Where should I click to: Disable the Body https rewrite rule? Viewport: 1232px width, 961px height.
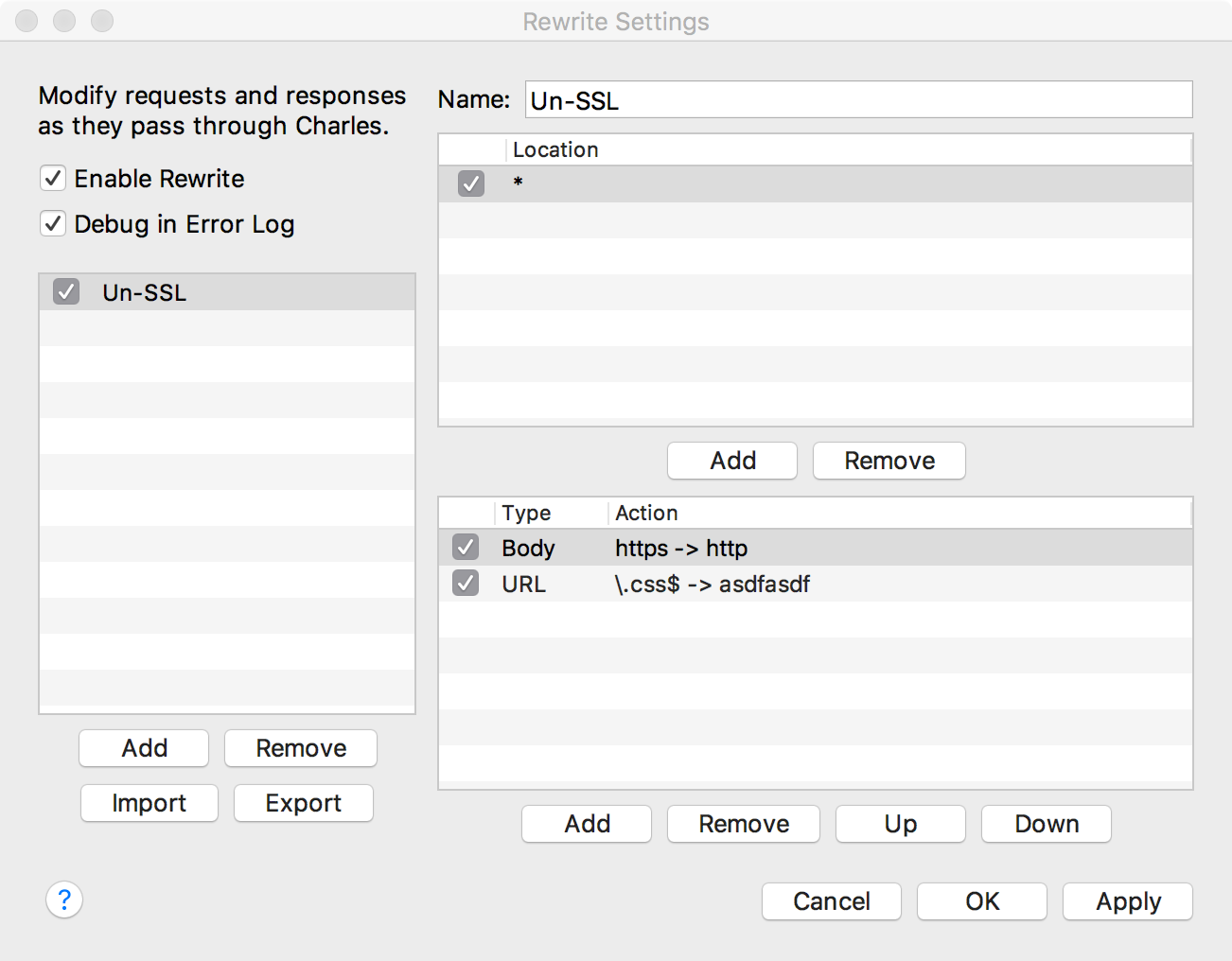pyautogui.click(x=465, y=548)
